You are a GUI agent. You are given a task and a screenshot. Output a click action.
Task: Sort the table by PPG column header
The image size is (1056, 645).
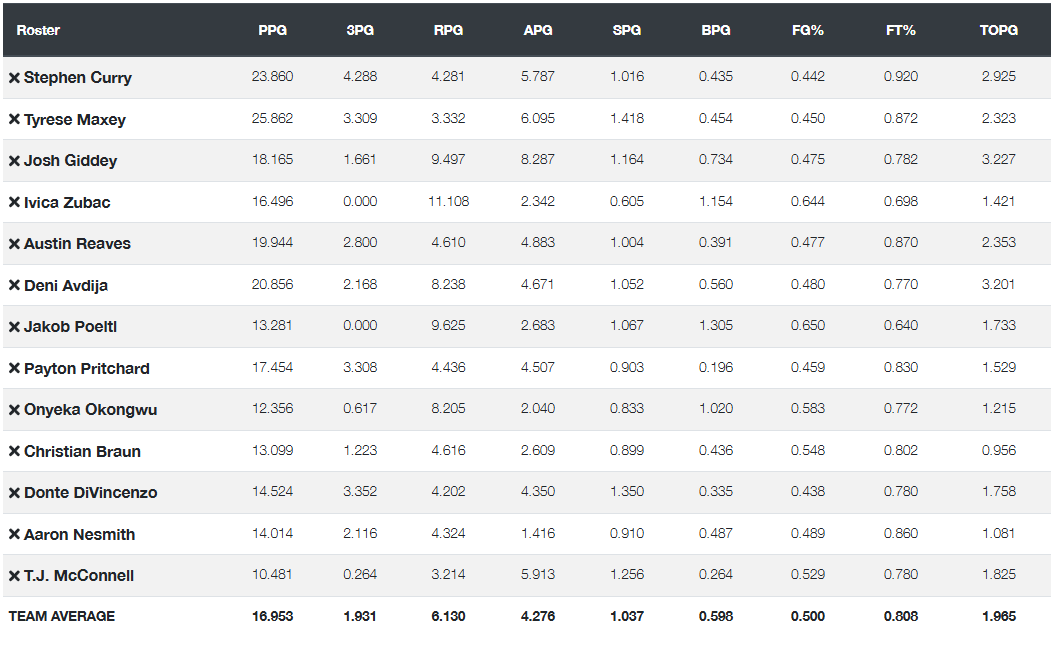tap(273, 30)
